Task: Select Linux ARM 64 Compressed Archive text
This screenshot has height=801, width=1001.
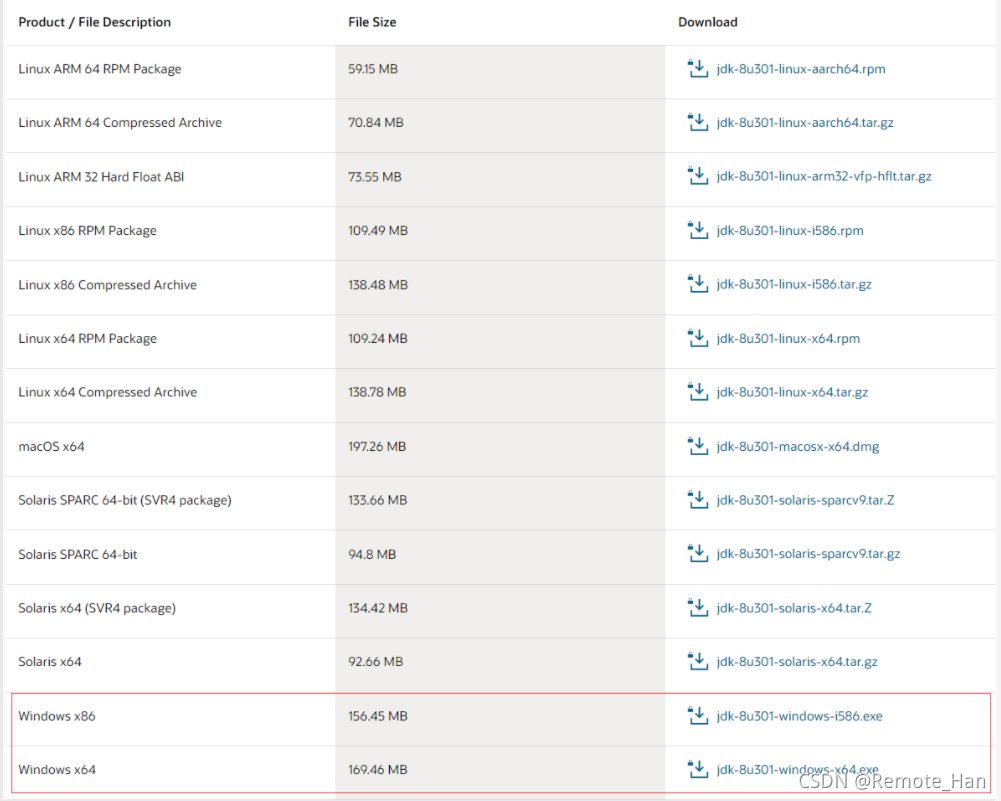Action: tap(120, 123)
